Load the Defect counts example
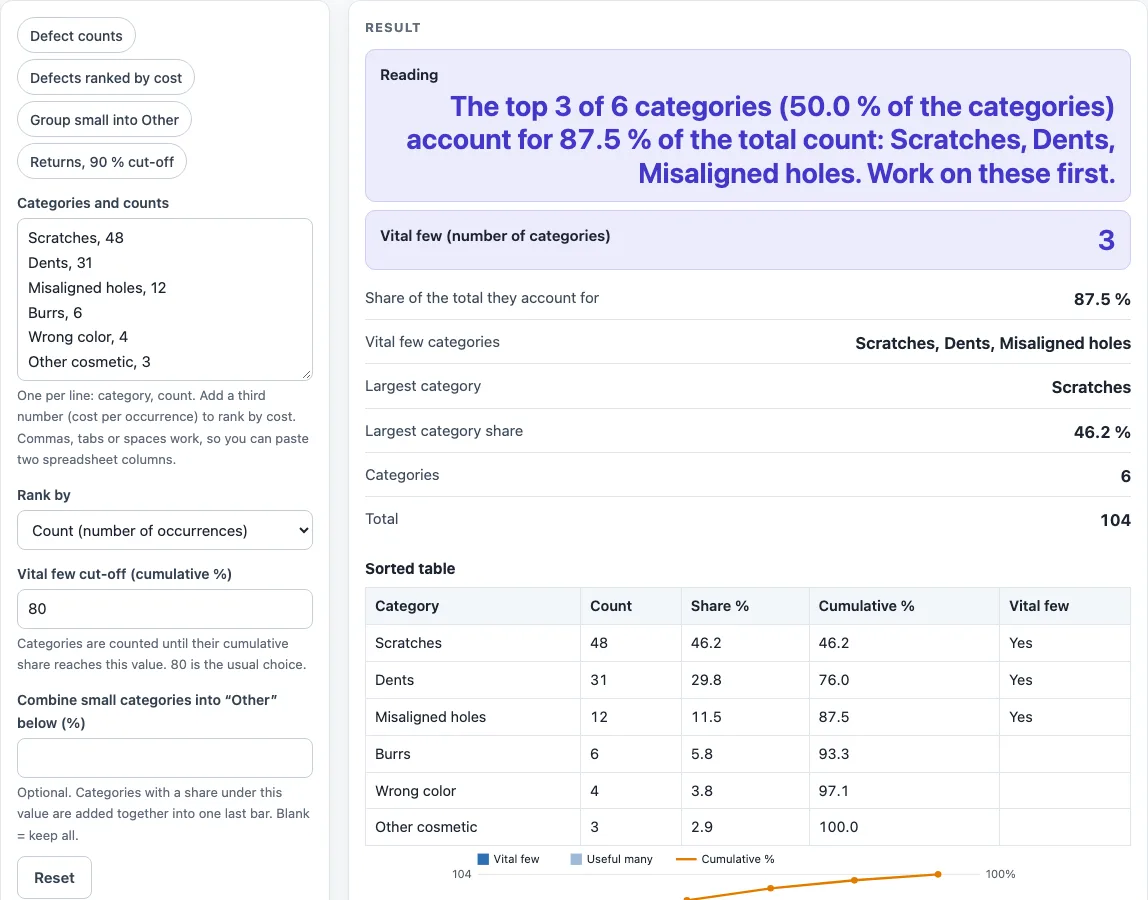The height and width of the screenshot is (900, 1148). click(76, 36)
